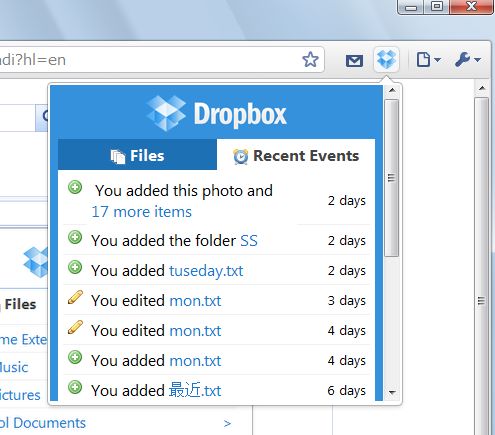Open the '17 more items' link
The width and height of the screenshot is (495, 435).
coord(142,212)
